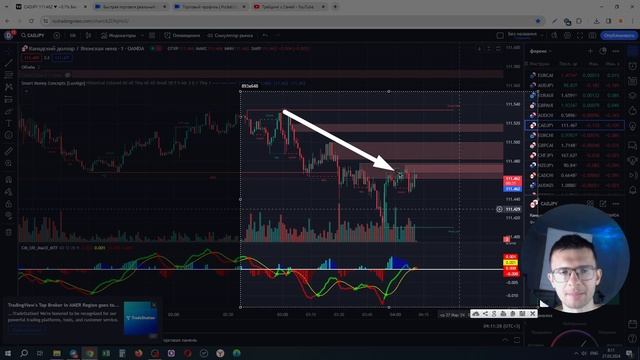Screen dimensions: 640x360
Task: Share the captured selection
Action: tap(485, 313)
